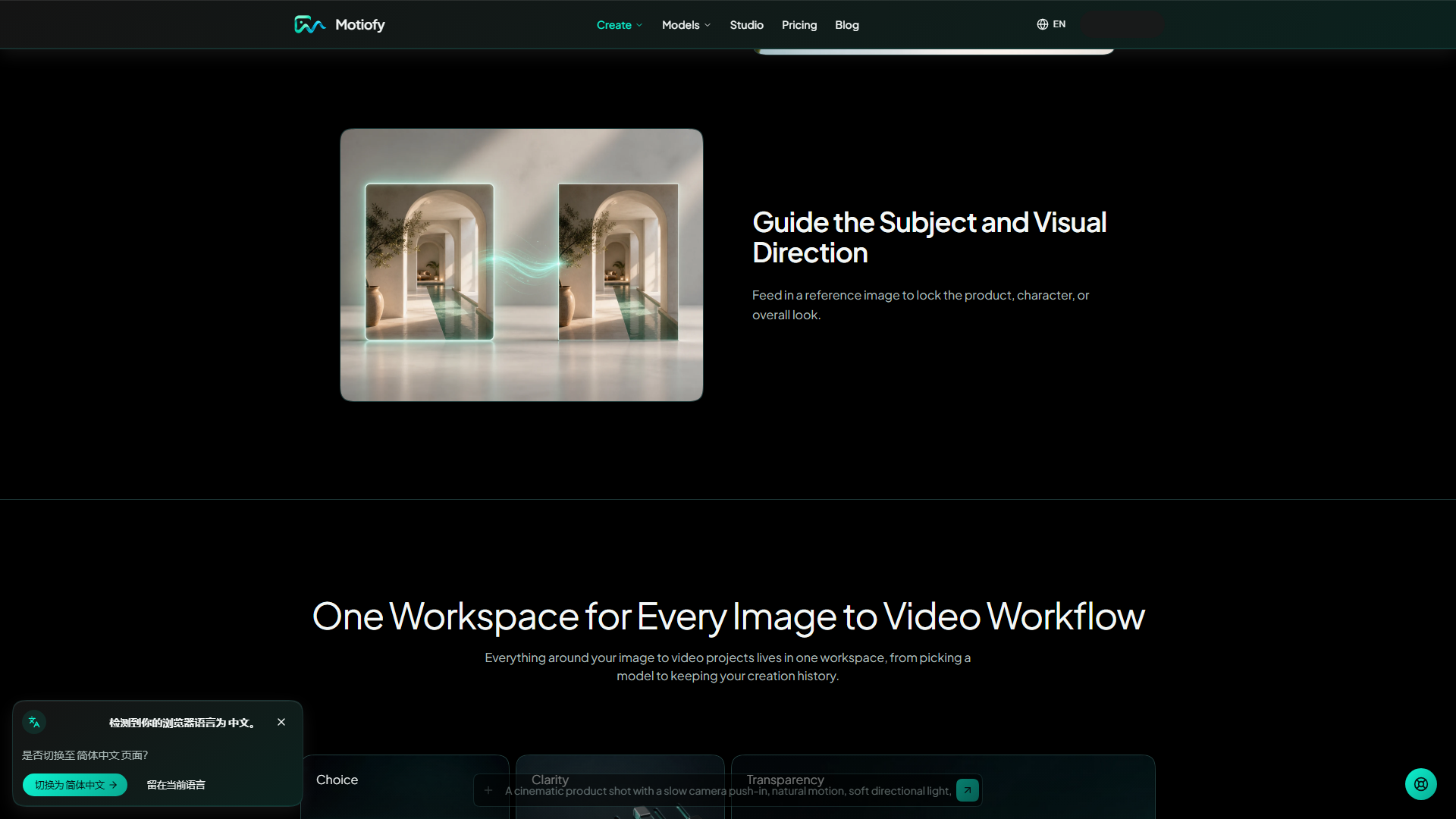The height and width of the screenshot is (819, 1456).
Task: Click the "Choice" card label
Action: [x=337, y=780]
